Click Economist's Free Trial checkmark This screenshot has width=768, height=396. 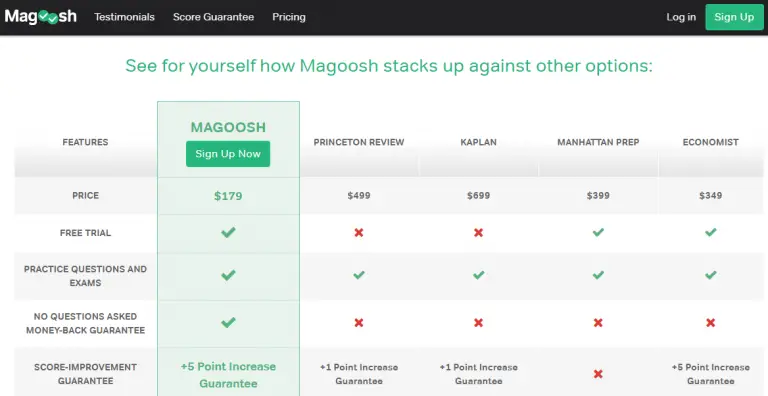(711, 232)
